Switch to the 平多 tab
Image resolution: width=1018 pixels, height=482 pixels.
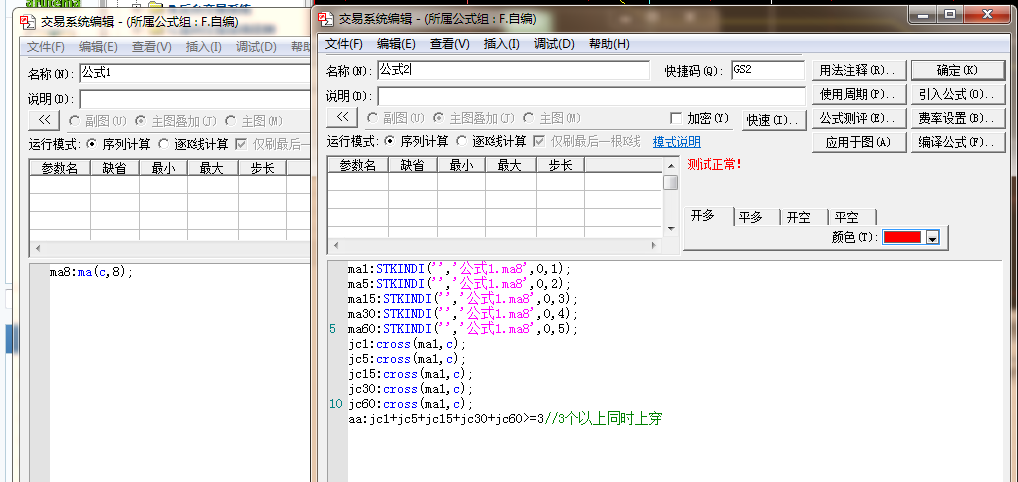click(x=751, y=218)
